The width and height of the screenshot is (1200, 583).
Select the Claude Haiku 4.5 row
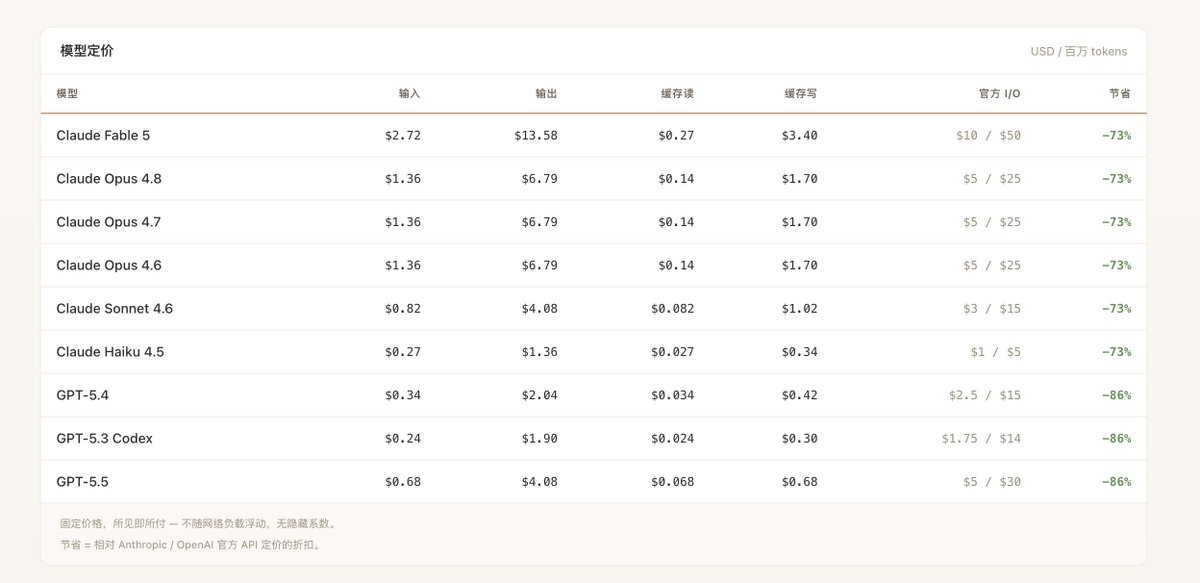tap(594, 352)
